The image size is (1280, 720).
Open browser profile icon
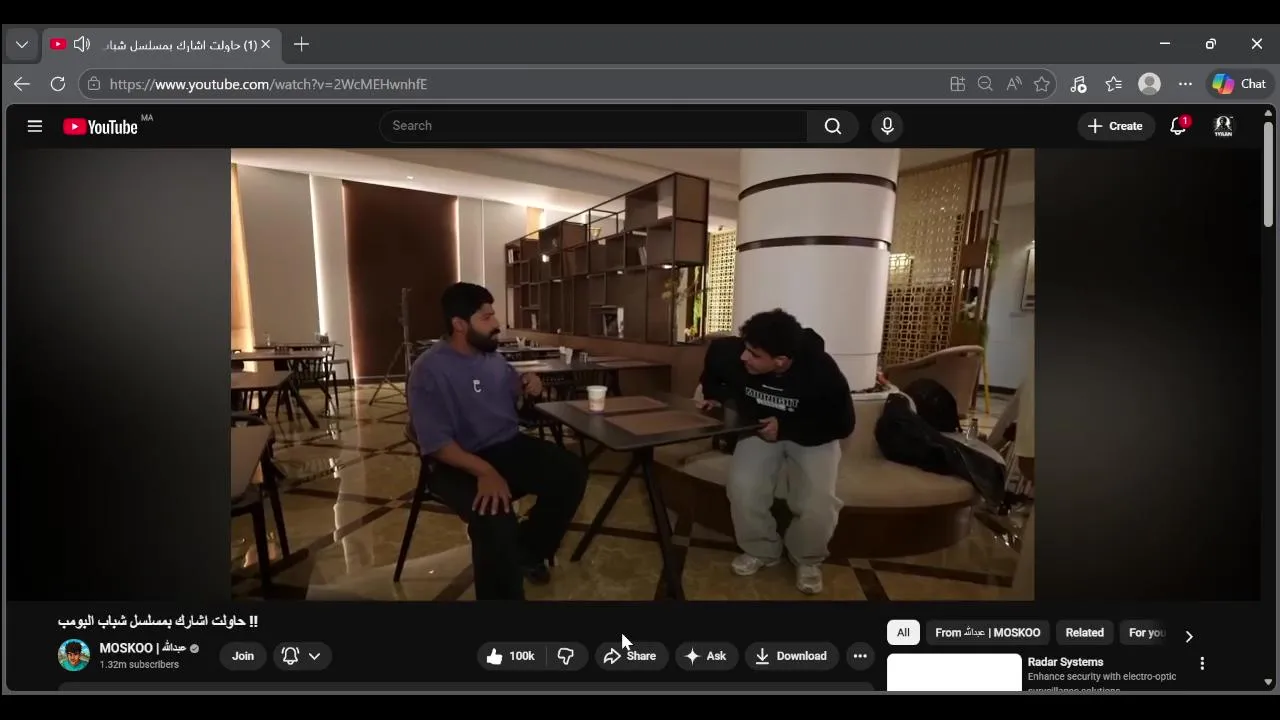(1150, 84)
